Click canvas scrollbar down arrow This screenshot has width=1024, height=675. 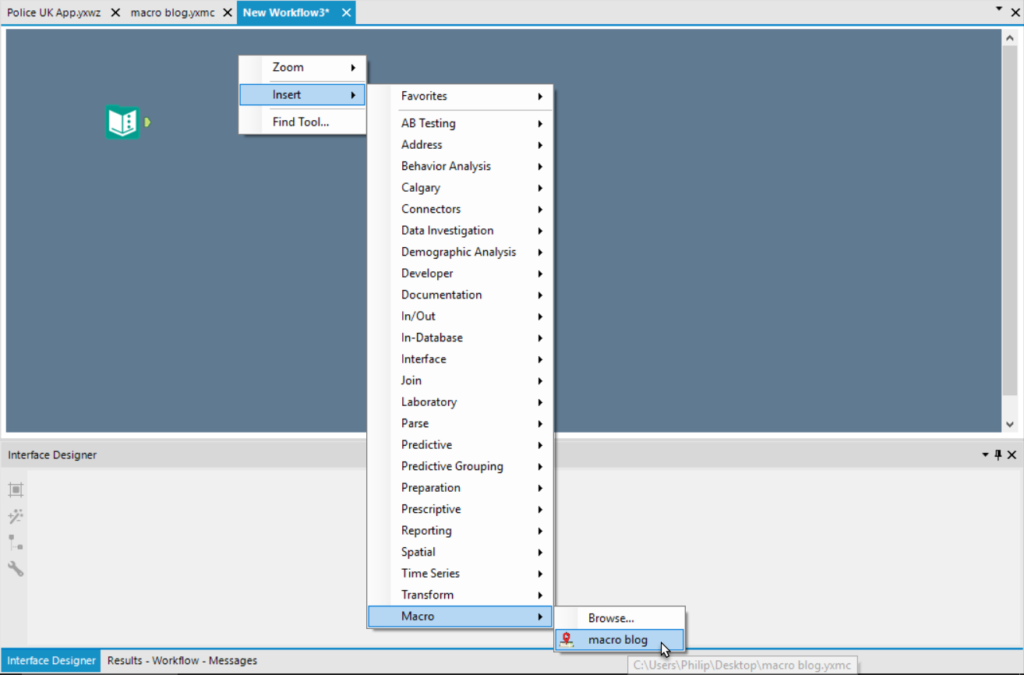click(1010, 424)
